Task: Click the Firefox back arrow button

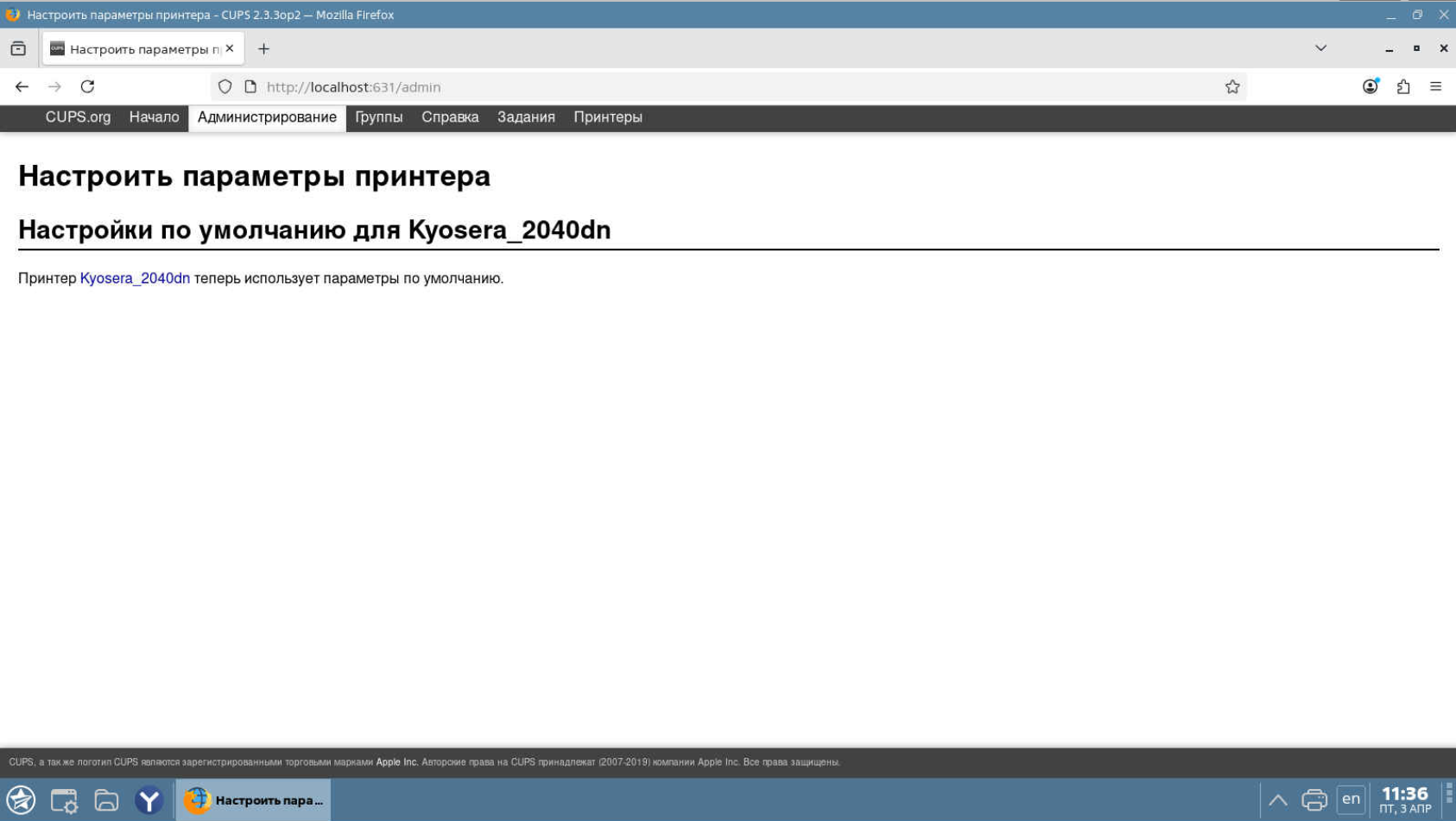Action: (22, 86)
